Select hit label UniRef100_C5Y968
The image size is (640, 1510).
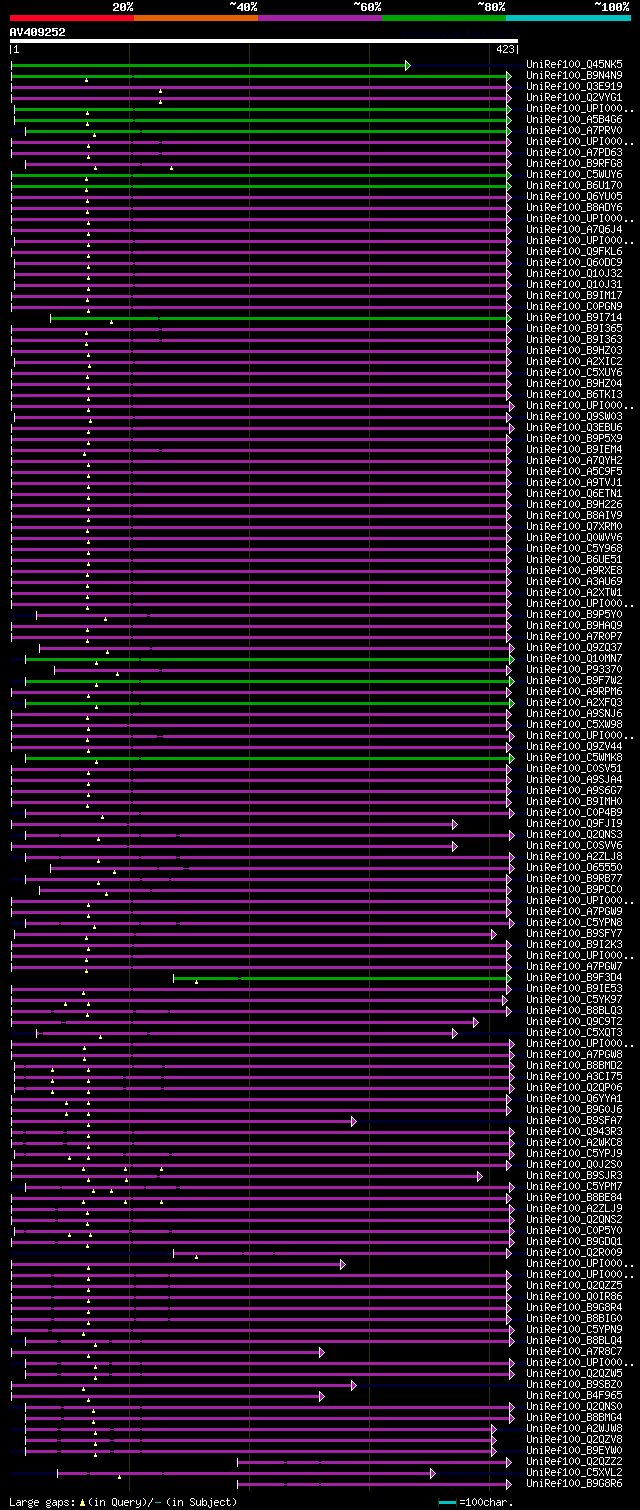click(x=575, y=549)
